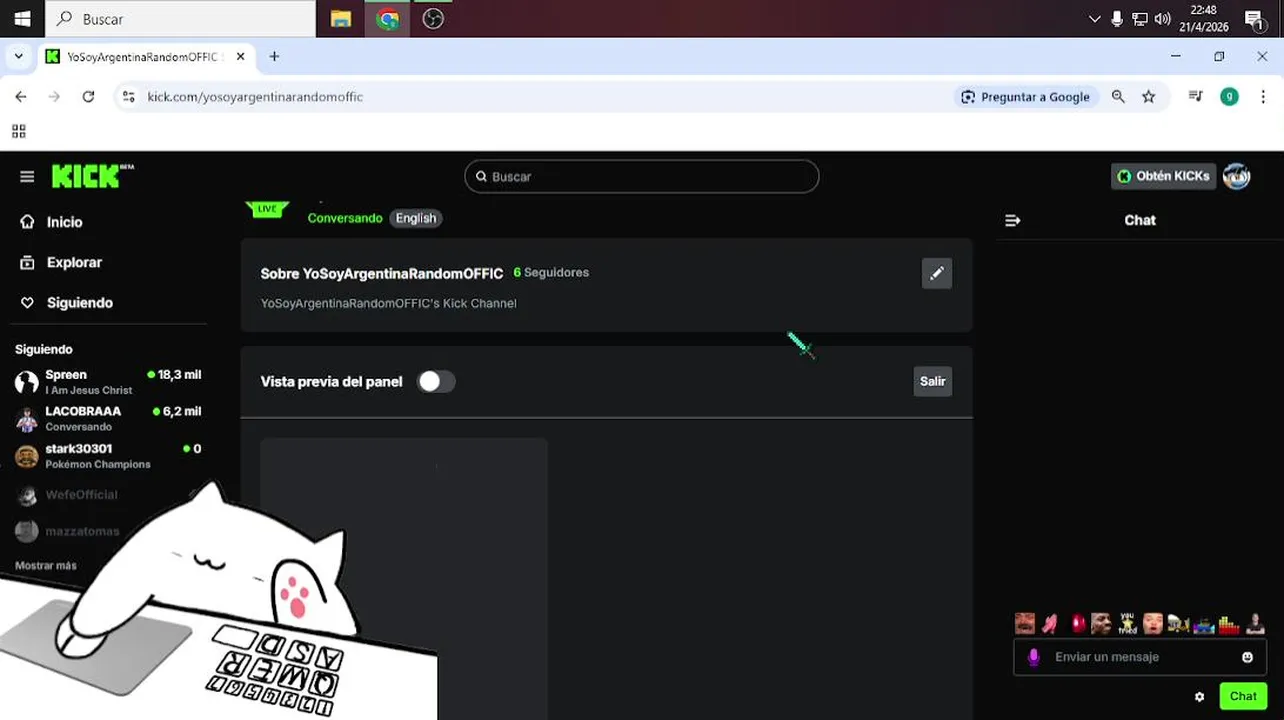Click the Conversando category link
The width and height of the screenshot is (1284, 720).
click(345, 218)
